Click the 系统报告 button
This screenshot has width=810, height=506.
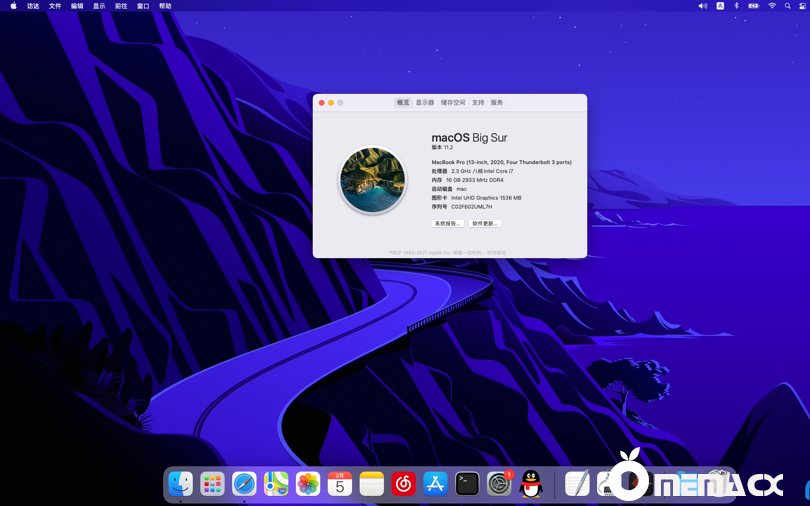click(447, 224)
